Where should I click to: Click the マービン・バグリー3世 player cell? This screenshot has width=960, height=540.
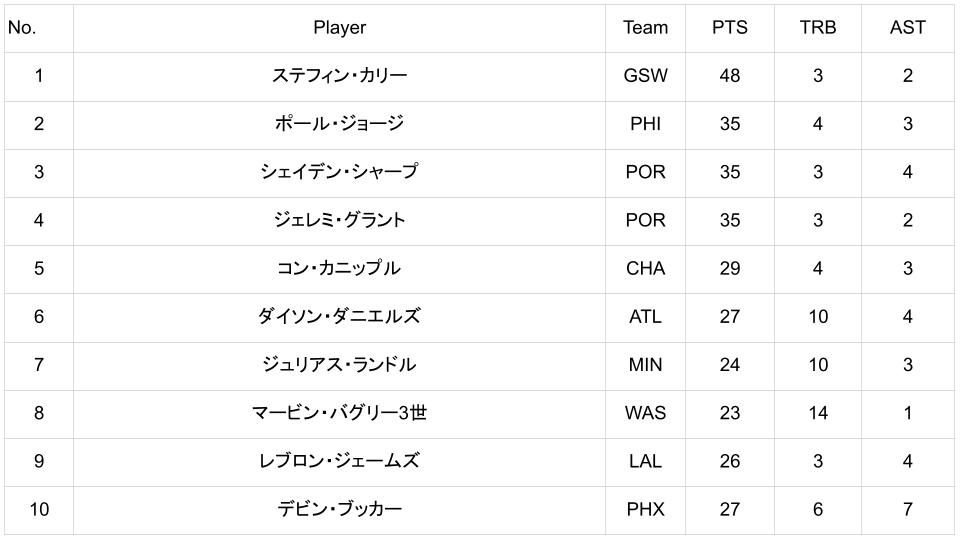point(339,412)
